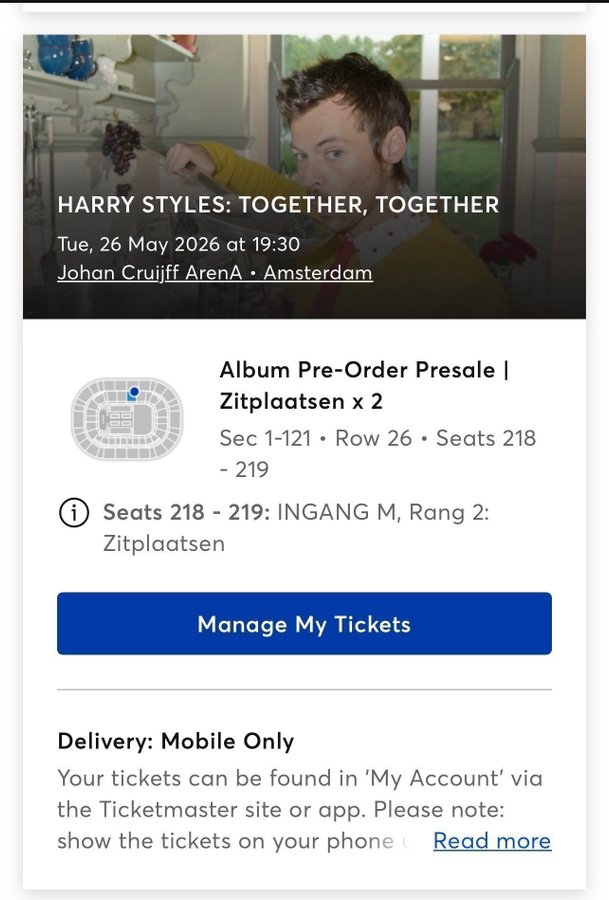
Task: Click the INGANG M, Rang 2 entrance info
Action: (x=382, y=512)
